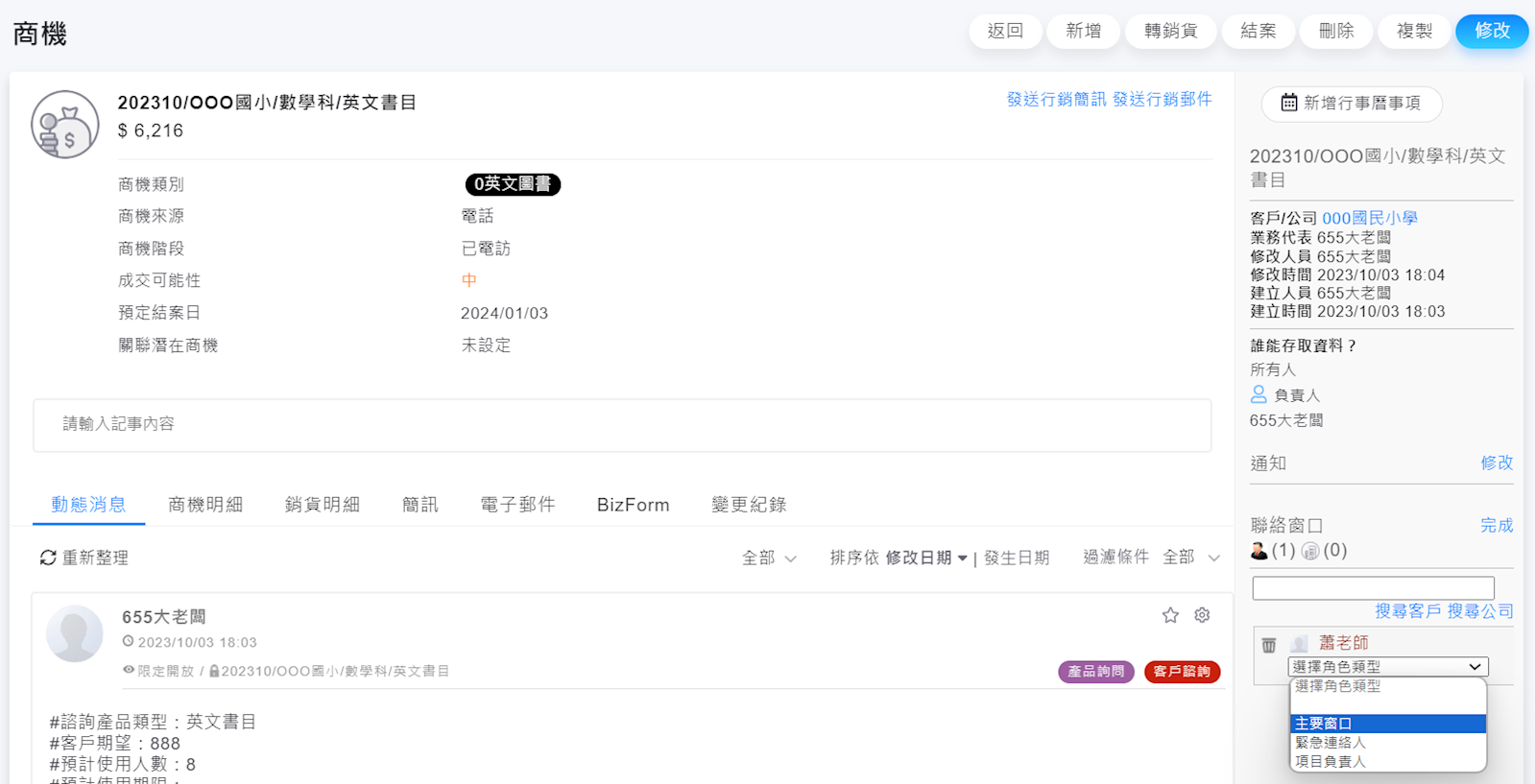Click the 限定開放 eye visibility icon
Image resolution: width=1535 pixels, height=784 pixels.
129,671
